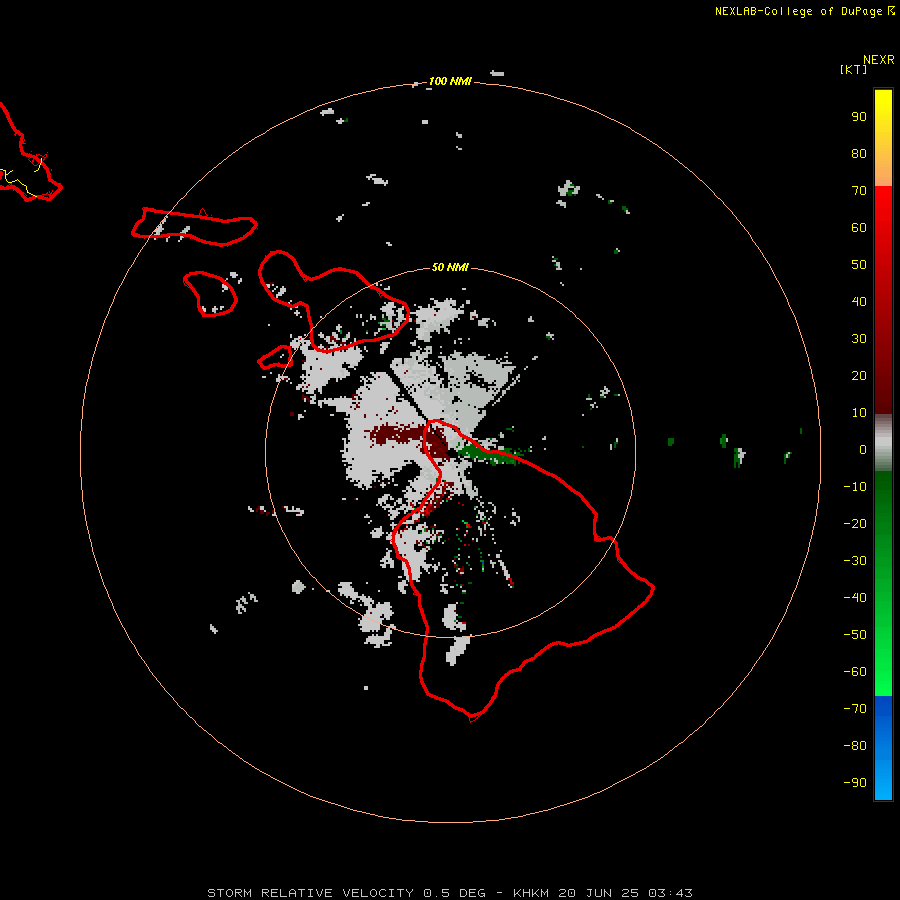Click the green inbound velocity streak east of the radar site
Image resolution: width=900 pixels, height=900 pixels.
[x=488, y=453]
